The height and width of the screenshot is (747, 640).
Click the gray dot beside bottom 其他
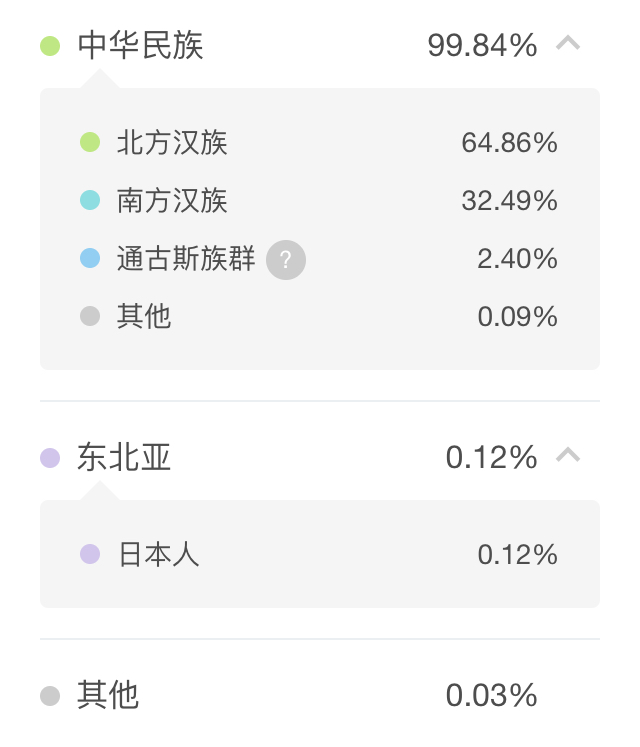[x=50, y=696]
